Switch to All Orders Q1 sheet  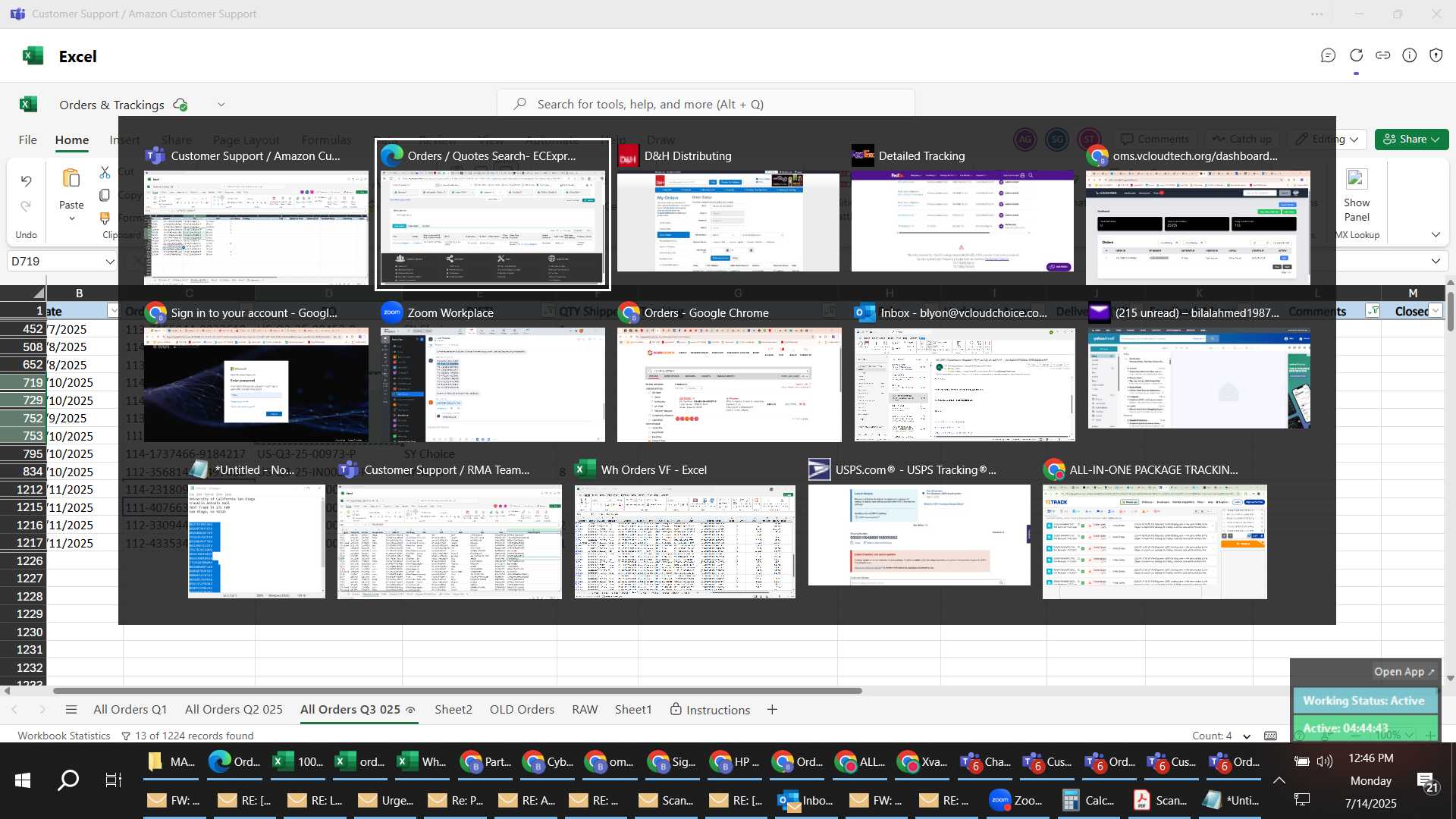tap(130, 710)
